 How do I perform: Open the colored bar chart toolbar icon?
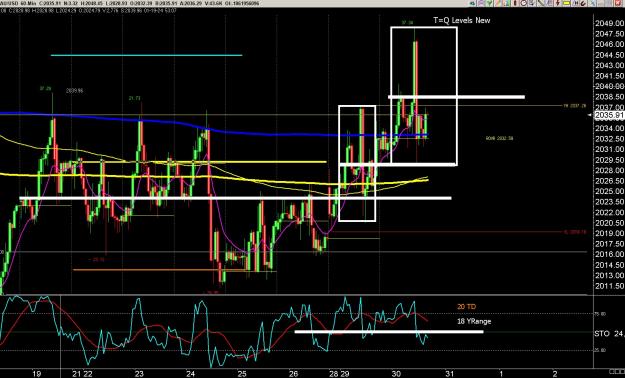coord(507,3)
